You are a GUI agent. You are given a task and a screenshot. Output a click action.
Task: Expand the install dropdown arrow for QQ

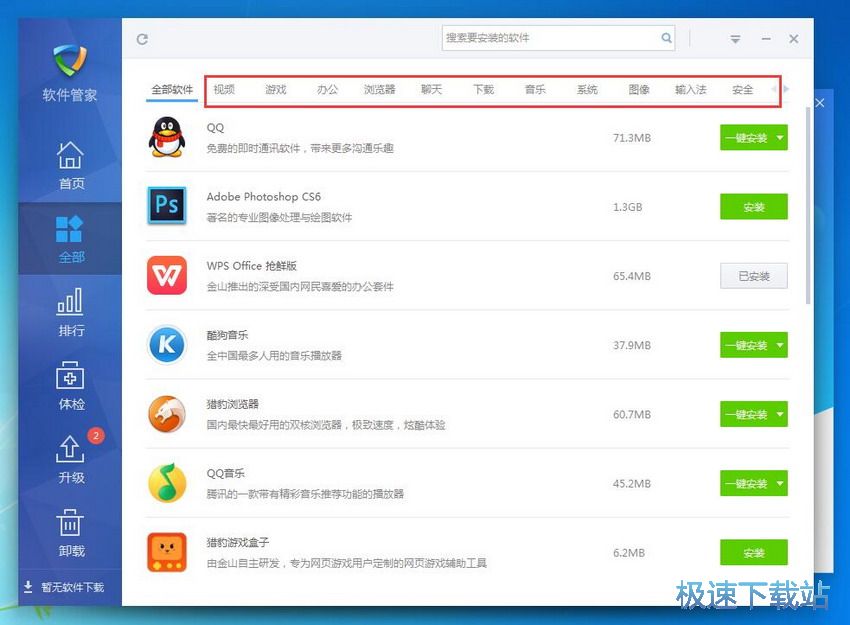pos(780,138)
